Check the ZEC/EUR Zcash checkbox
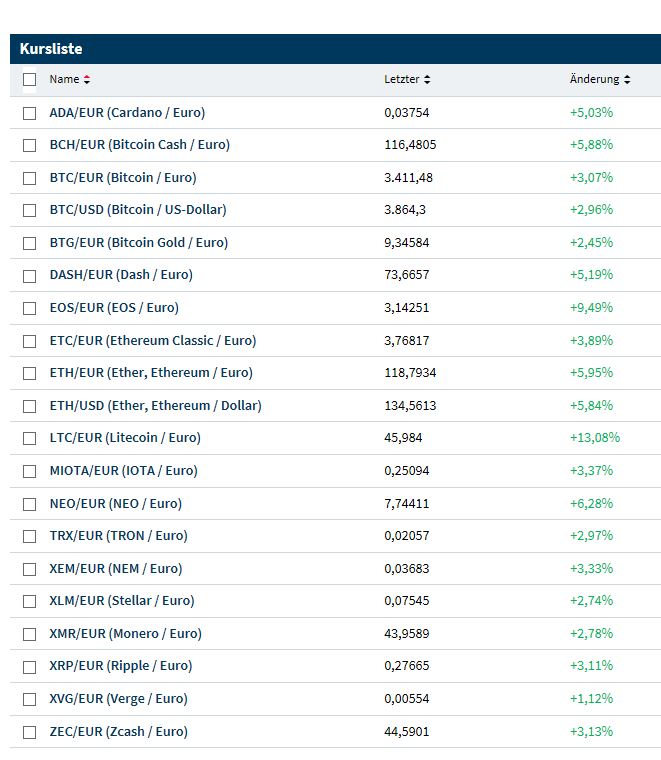Viewport: 661px width, 760px height. click(x=29, y=731)
